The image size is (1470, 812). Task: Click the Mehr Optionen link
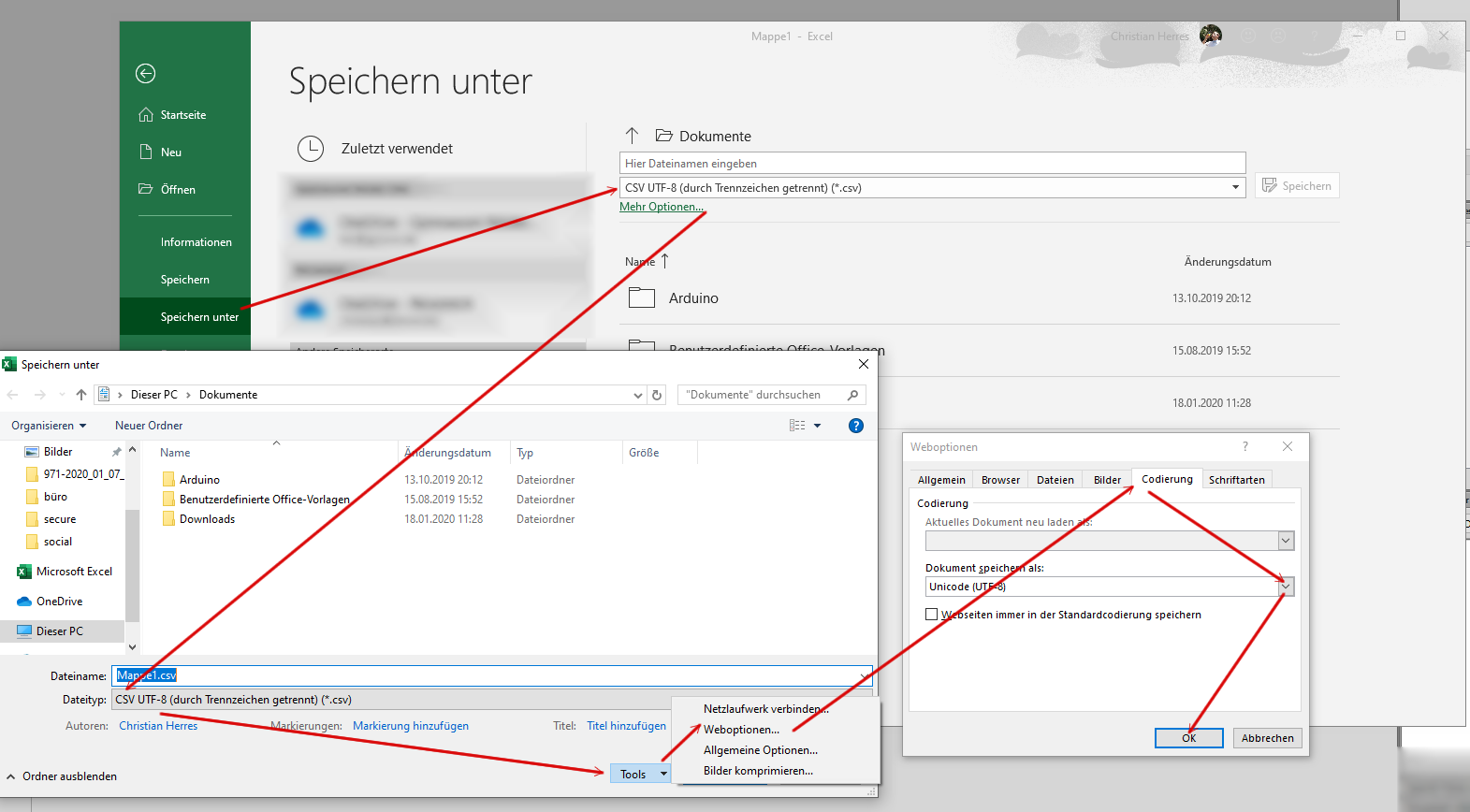tap(661, 207)
